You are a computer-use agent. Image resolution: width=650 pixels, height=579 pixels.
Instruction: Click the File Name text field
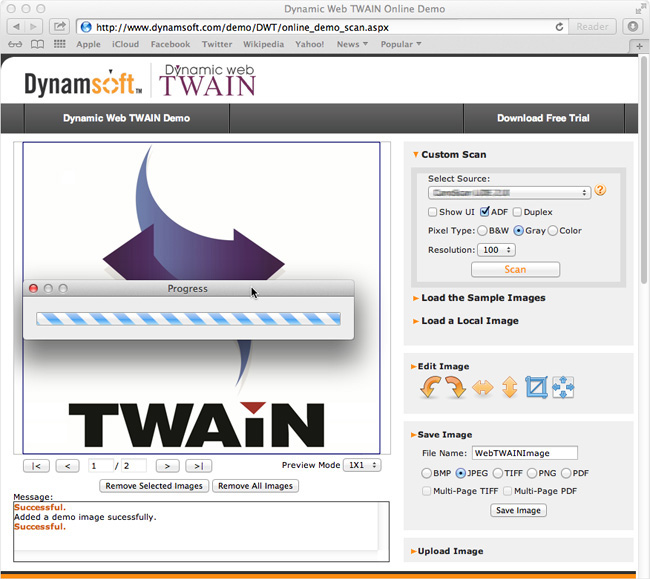[524, 453]
